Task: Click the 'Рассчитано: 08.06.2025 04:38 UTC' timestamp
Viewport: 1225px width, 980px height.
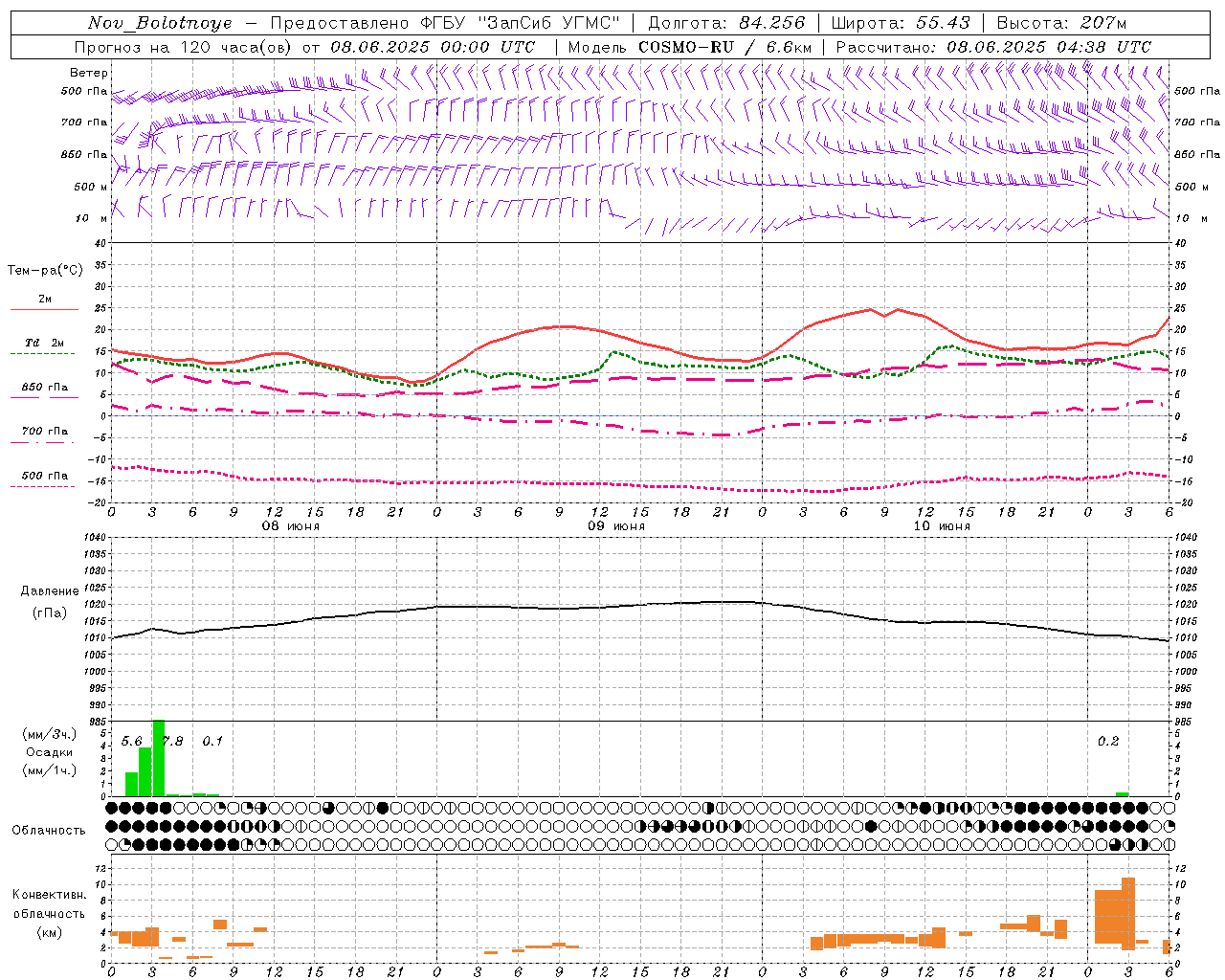Action: tap(993, 47)
